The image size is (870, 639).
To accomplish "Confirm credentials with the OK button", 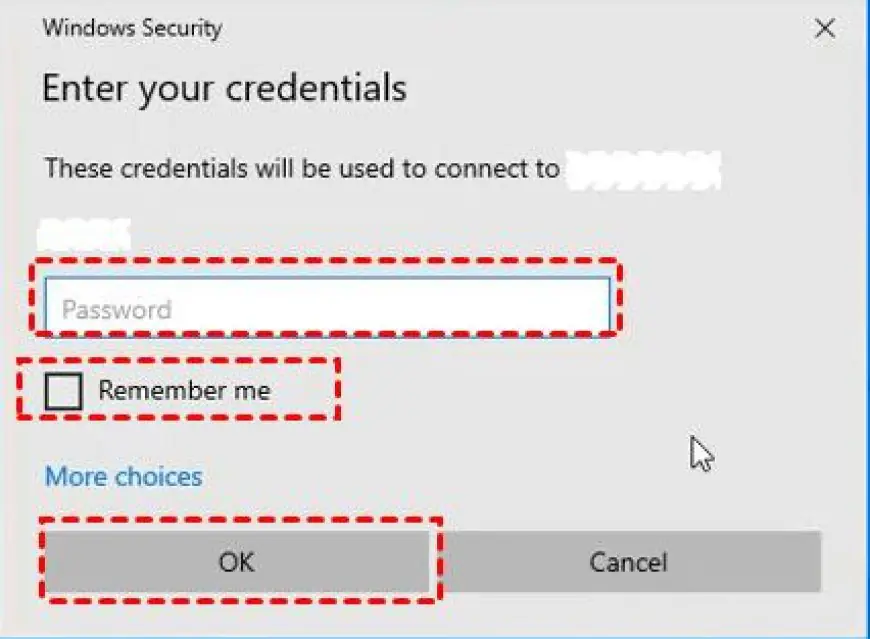I will point(237,561).
